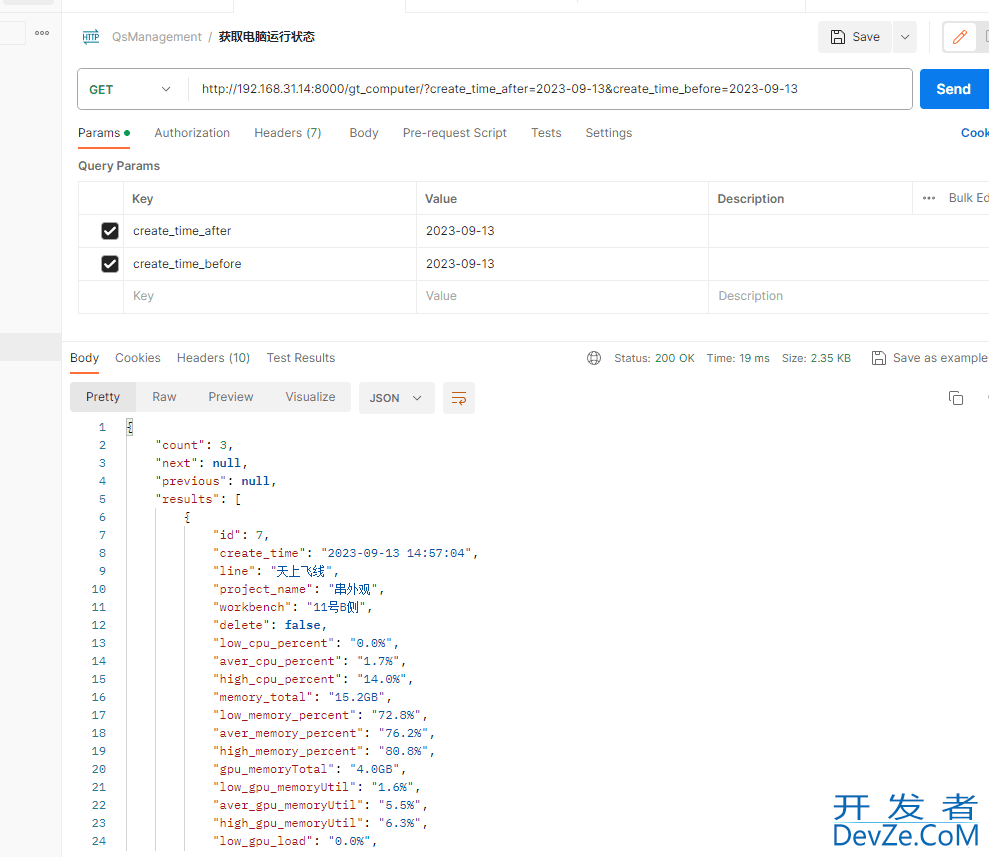Image resolution: width=989 pixels, height=857 pixels.
Task: Open the Test Results tab
Action: coord(301,358)
